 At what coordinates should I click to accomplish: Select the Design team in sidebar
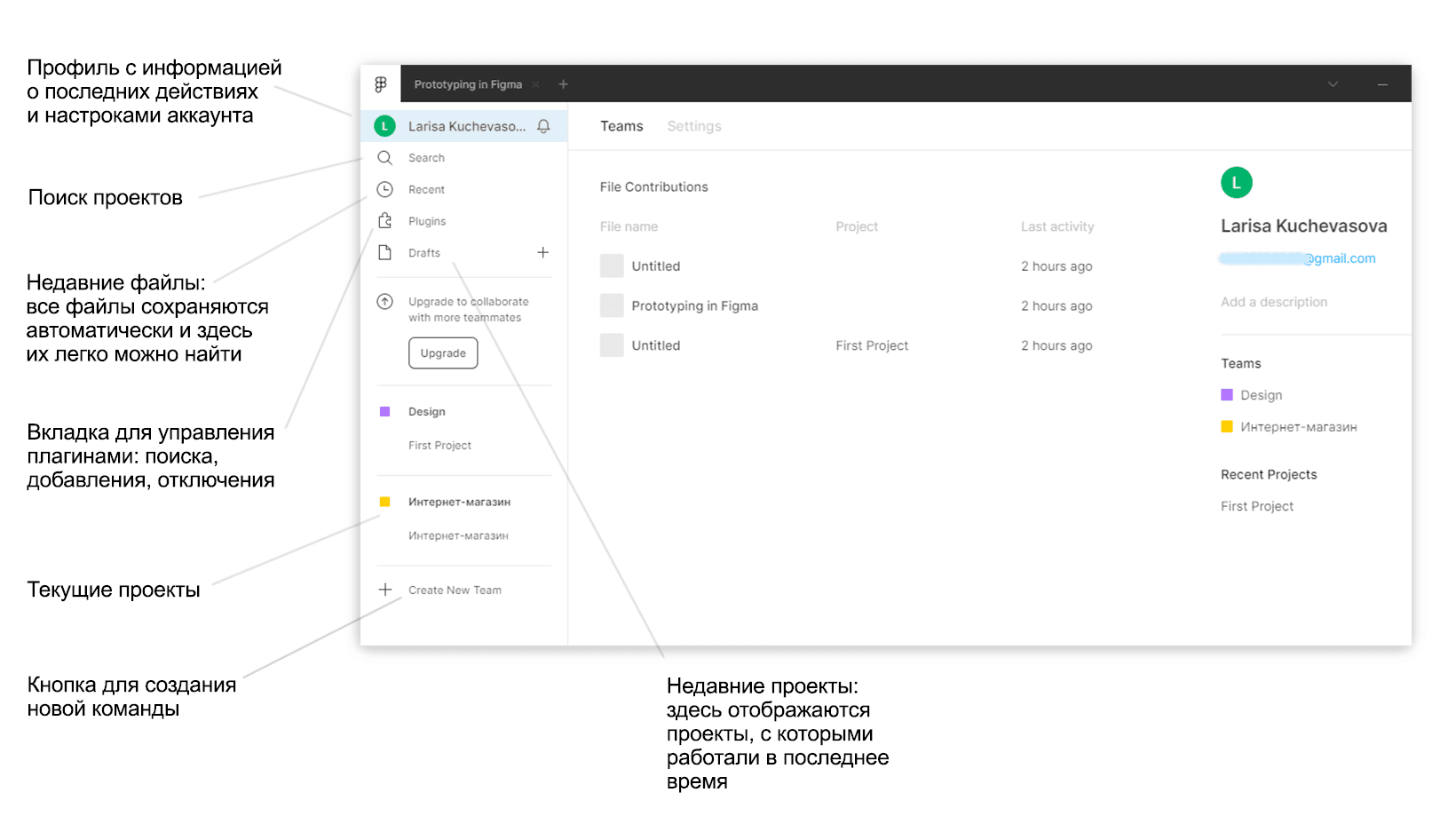click(x=427, y=412)
